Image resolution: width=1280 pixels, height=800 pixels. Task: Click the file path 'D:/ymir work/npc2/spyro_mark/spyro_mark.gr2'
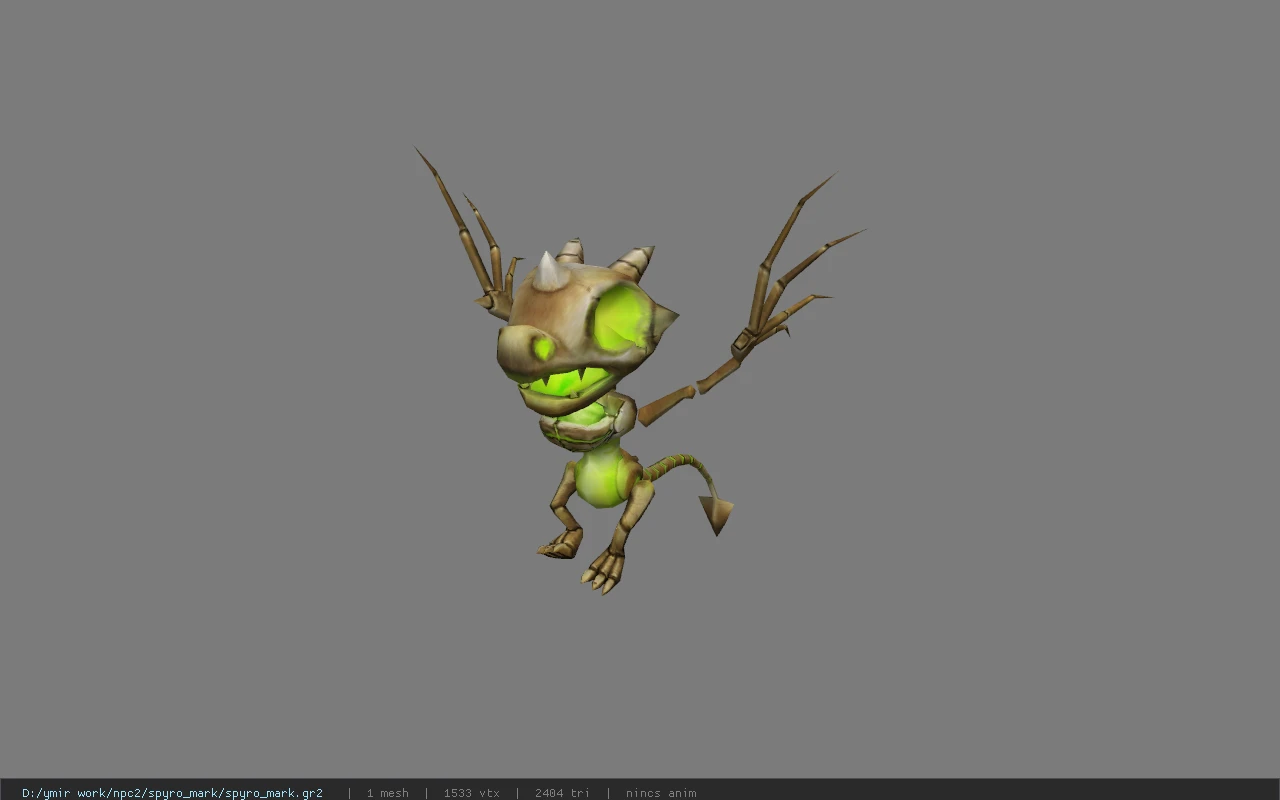tap(172, 793)
